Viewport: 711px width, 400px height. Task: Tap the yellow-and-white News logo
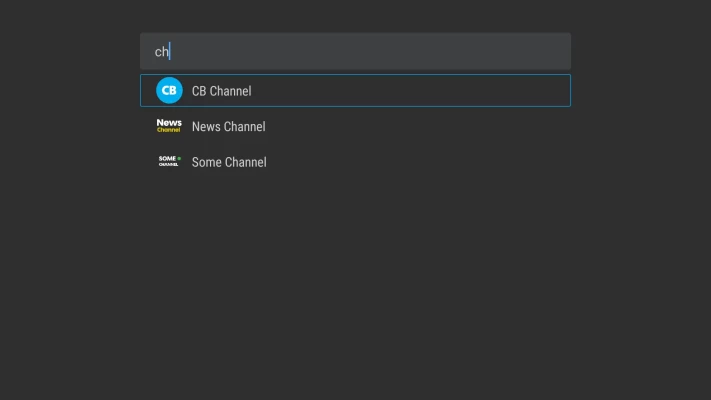(x=169, y=126)
